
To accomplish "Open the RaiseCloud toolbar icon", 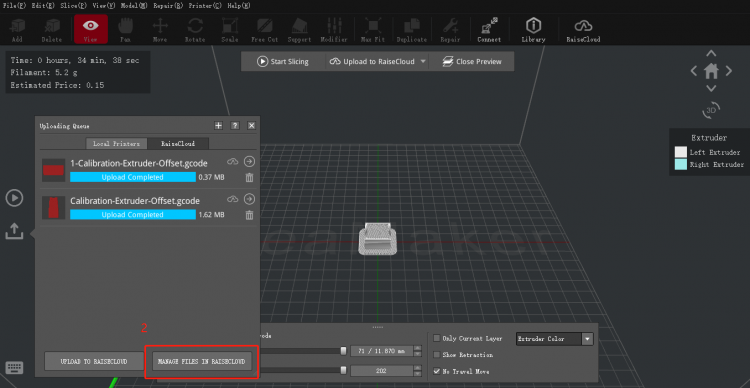I will 583,30.
